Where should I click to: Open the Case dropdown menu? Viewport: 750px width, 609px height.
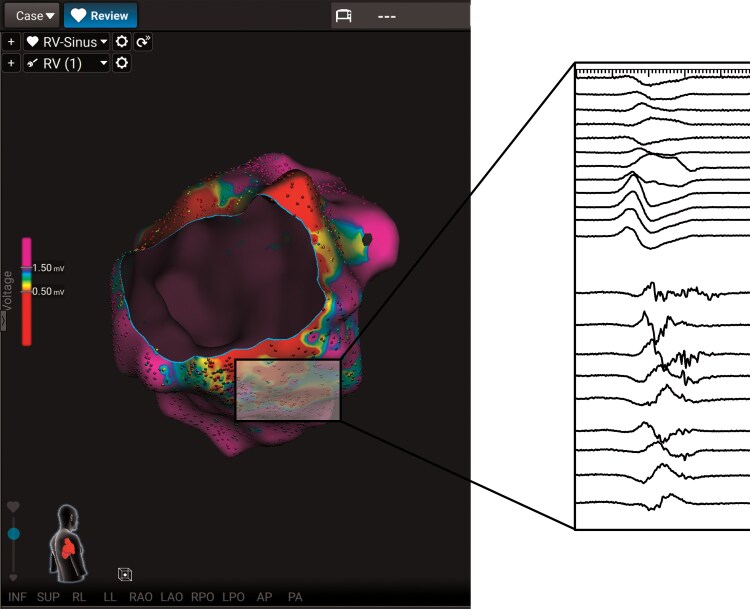[x=32, y=15]
